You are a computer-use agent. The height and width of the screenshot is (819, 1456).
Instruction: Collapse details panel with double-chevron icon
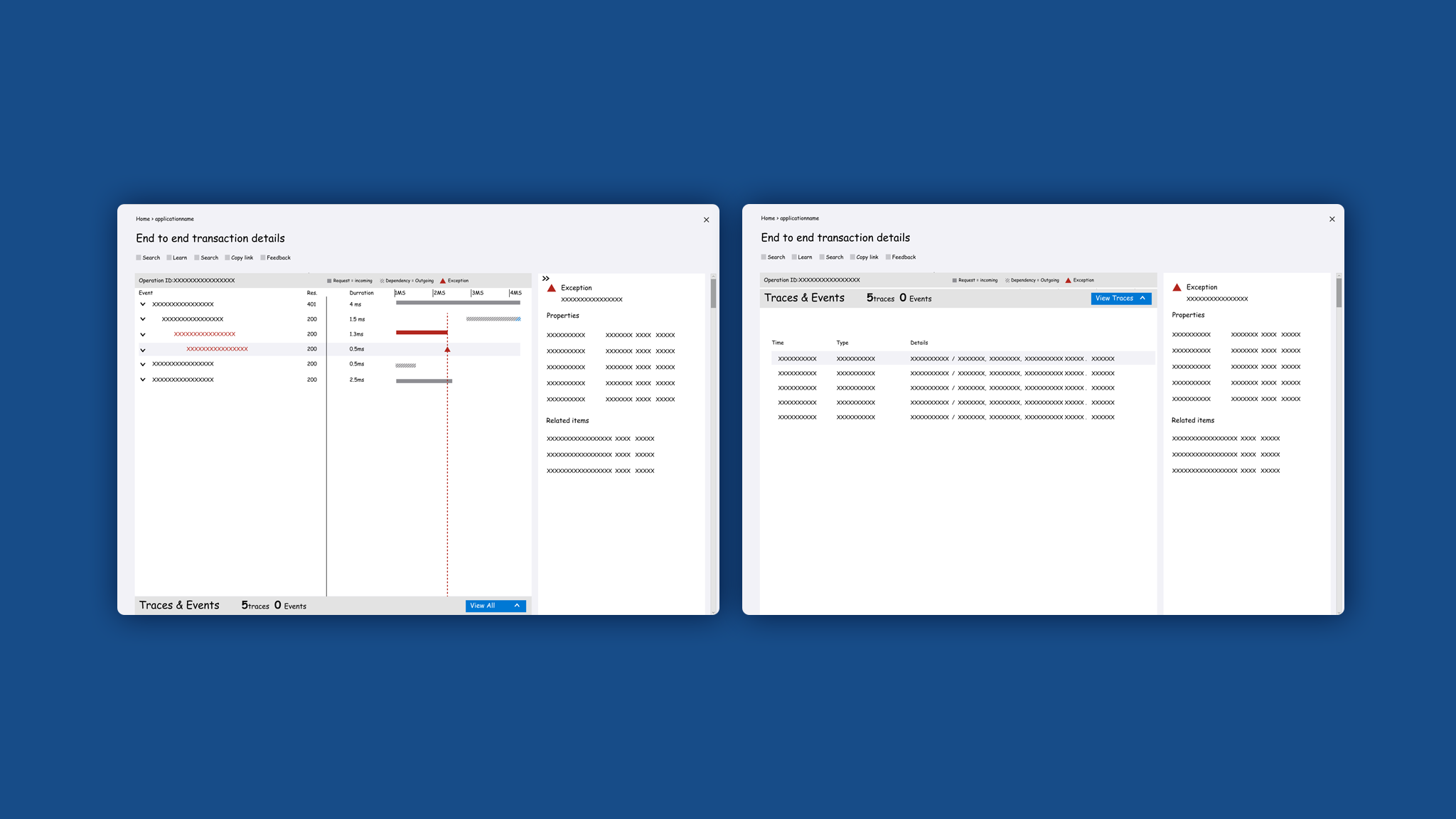[x=546, y=279]
